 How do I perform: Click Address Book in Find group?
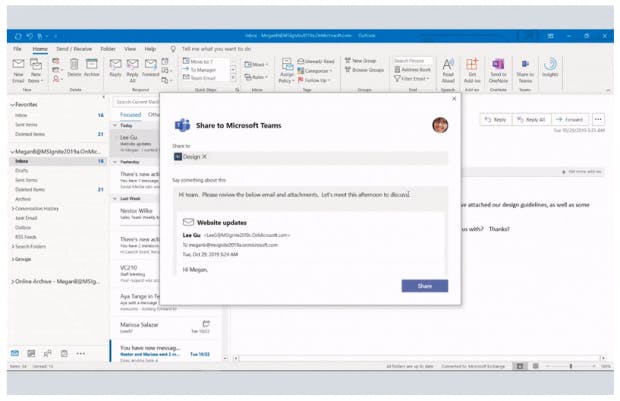click(412, 70)
